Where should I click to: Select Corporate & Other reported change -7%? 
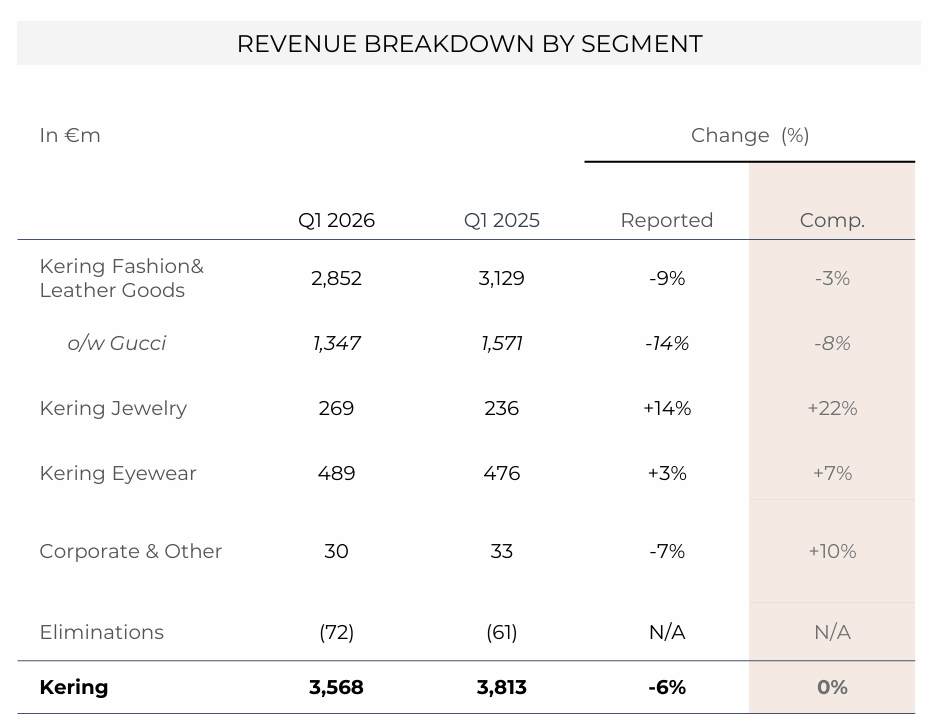pos(667,551)
